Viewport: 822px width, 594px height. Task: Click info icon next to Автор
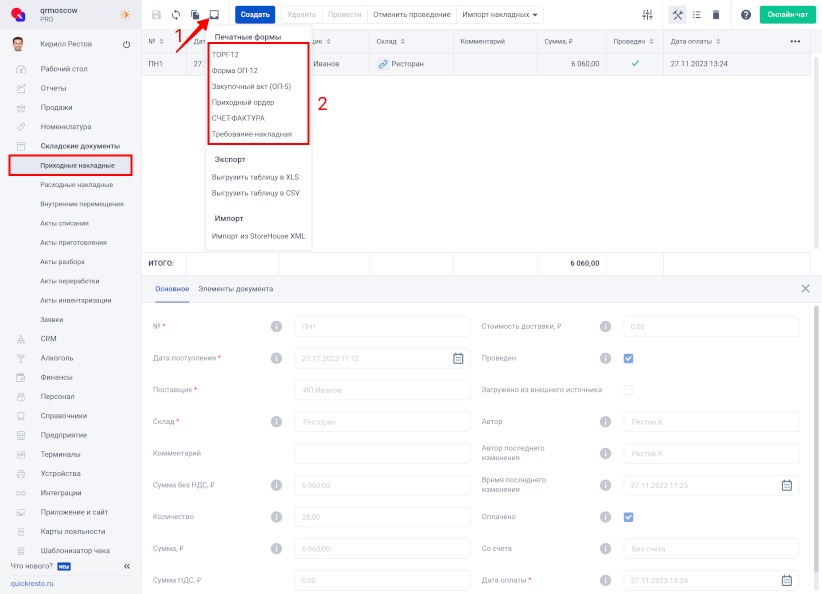click(605, 422)
